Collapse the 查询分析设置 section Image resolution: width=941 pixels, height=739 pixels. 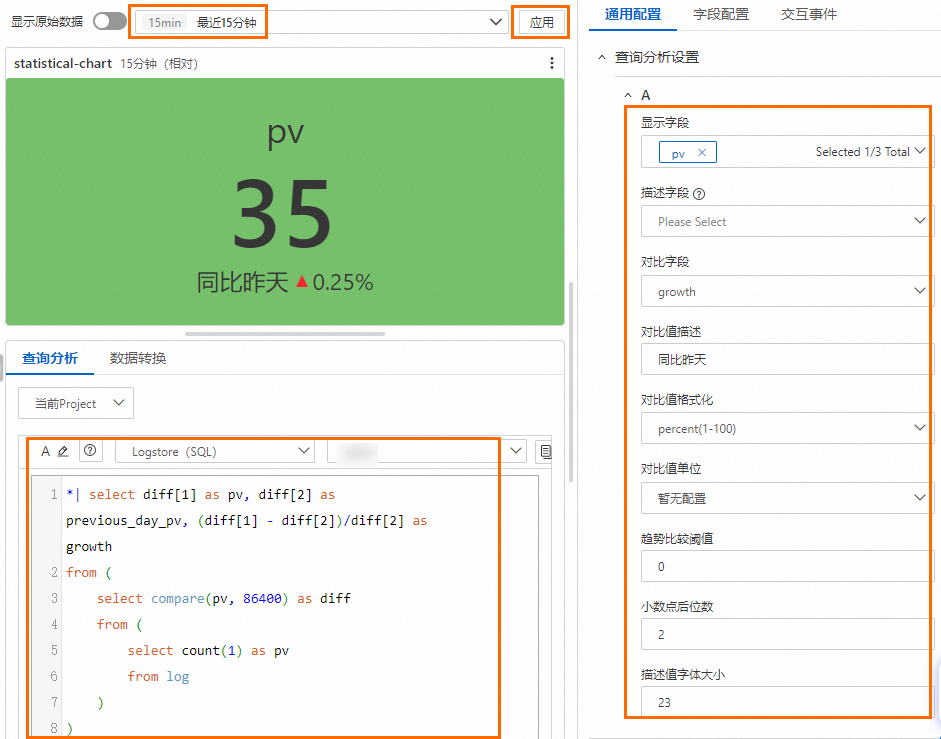[x=602, y=58]
